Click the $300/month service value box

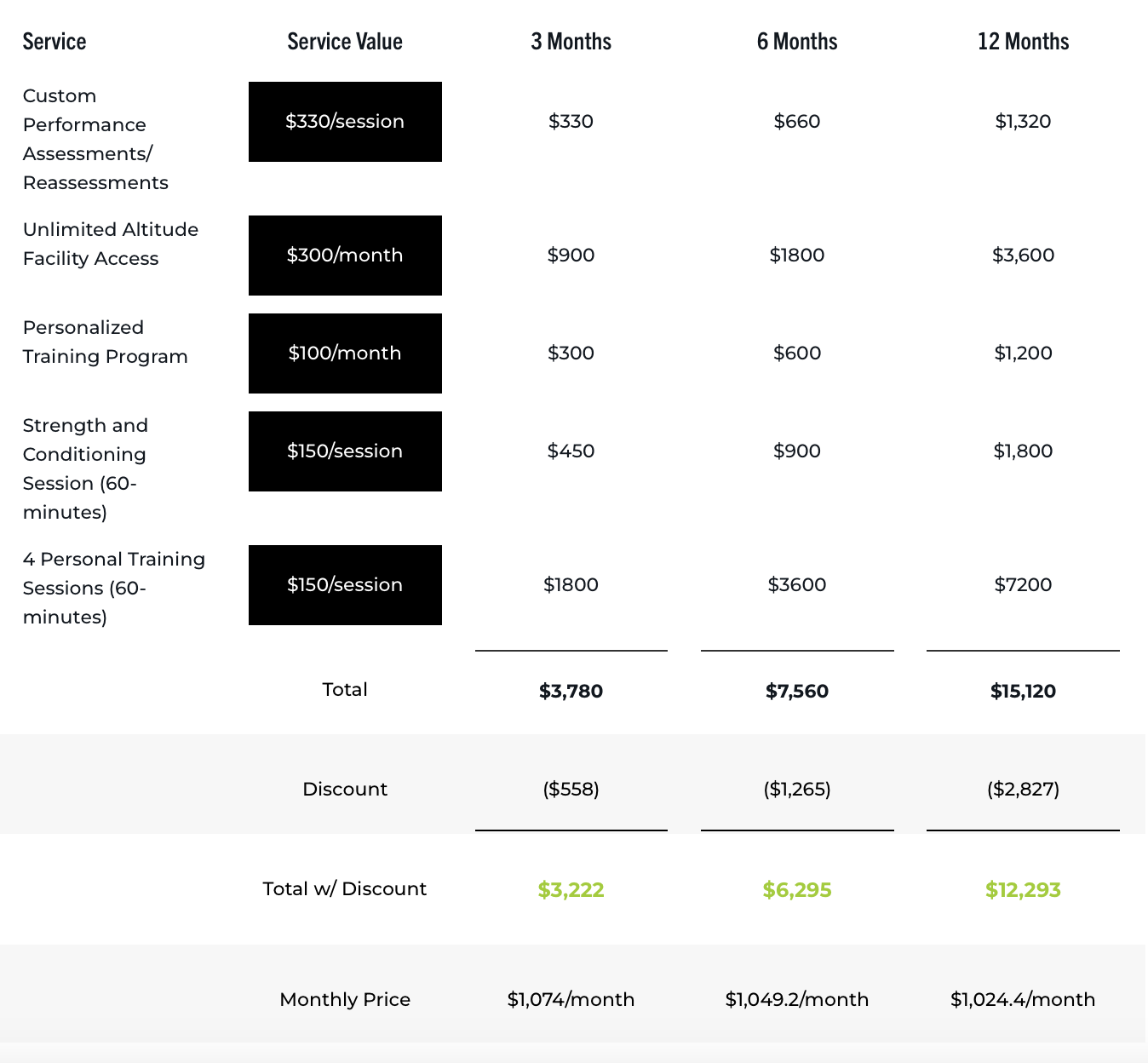345,256
